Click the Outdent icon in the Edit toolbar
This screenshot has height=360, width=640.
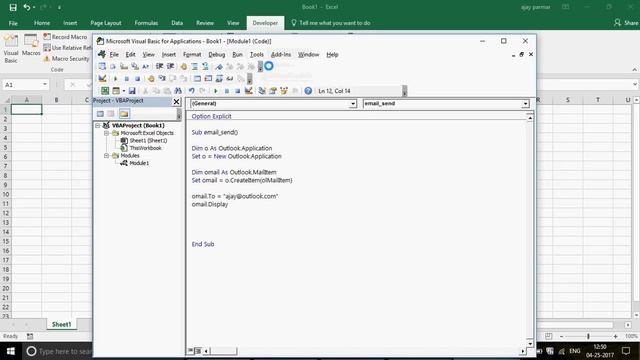(171, 67)
